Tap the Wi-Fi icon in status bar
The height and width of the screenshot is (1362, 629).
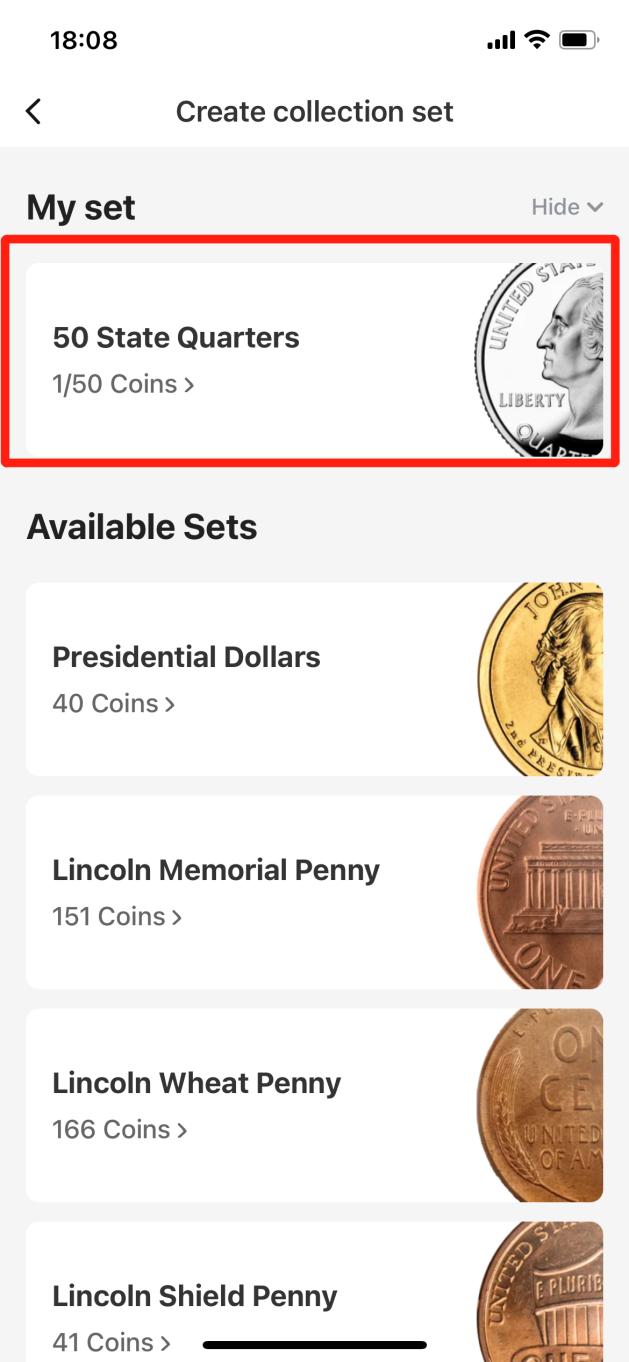pyautogui.click(x=537, y=40)
